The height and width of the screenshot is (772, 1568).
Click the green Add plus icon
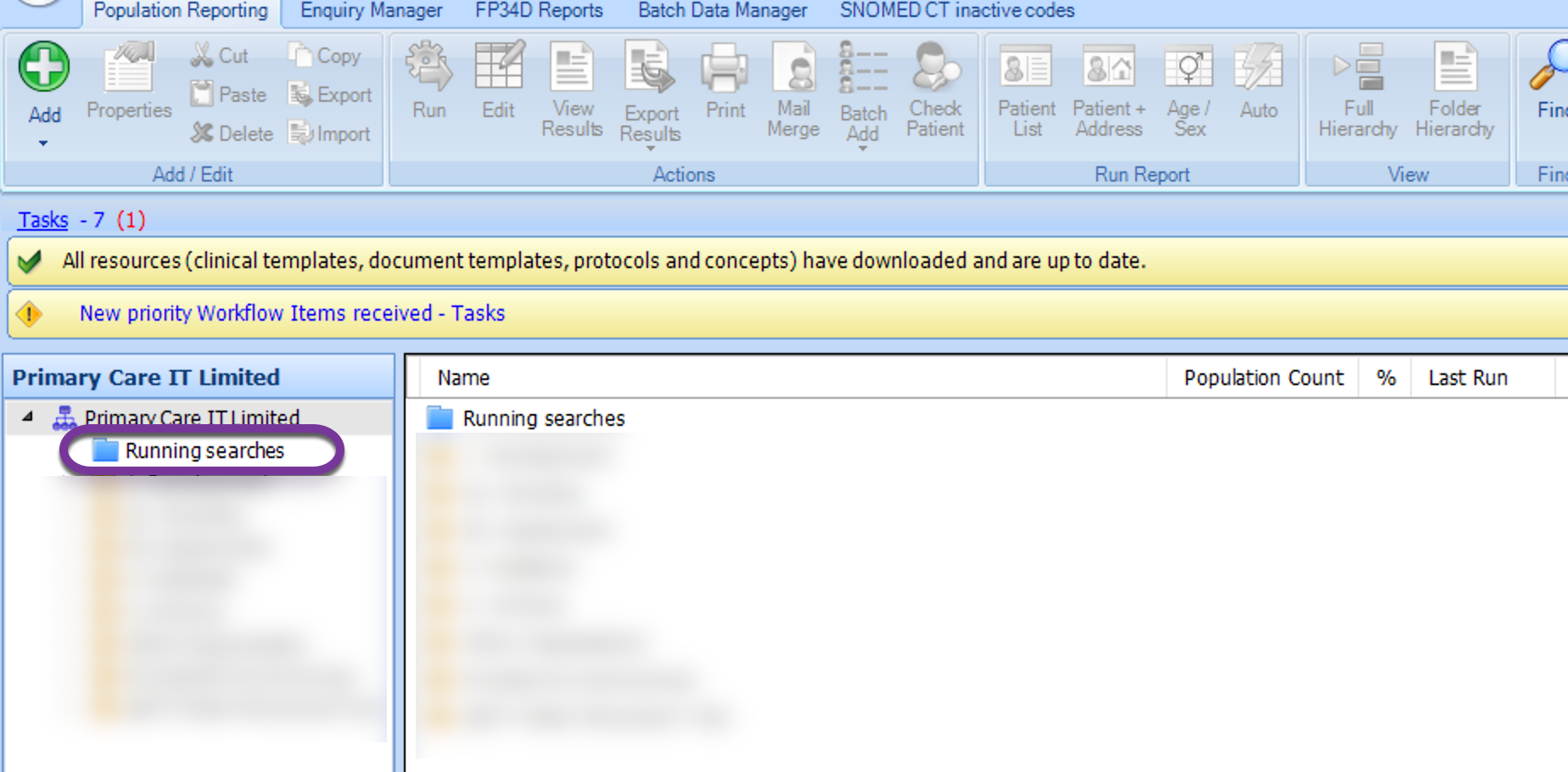(44, 67)
